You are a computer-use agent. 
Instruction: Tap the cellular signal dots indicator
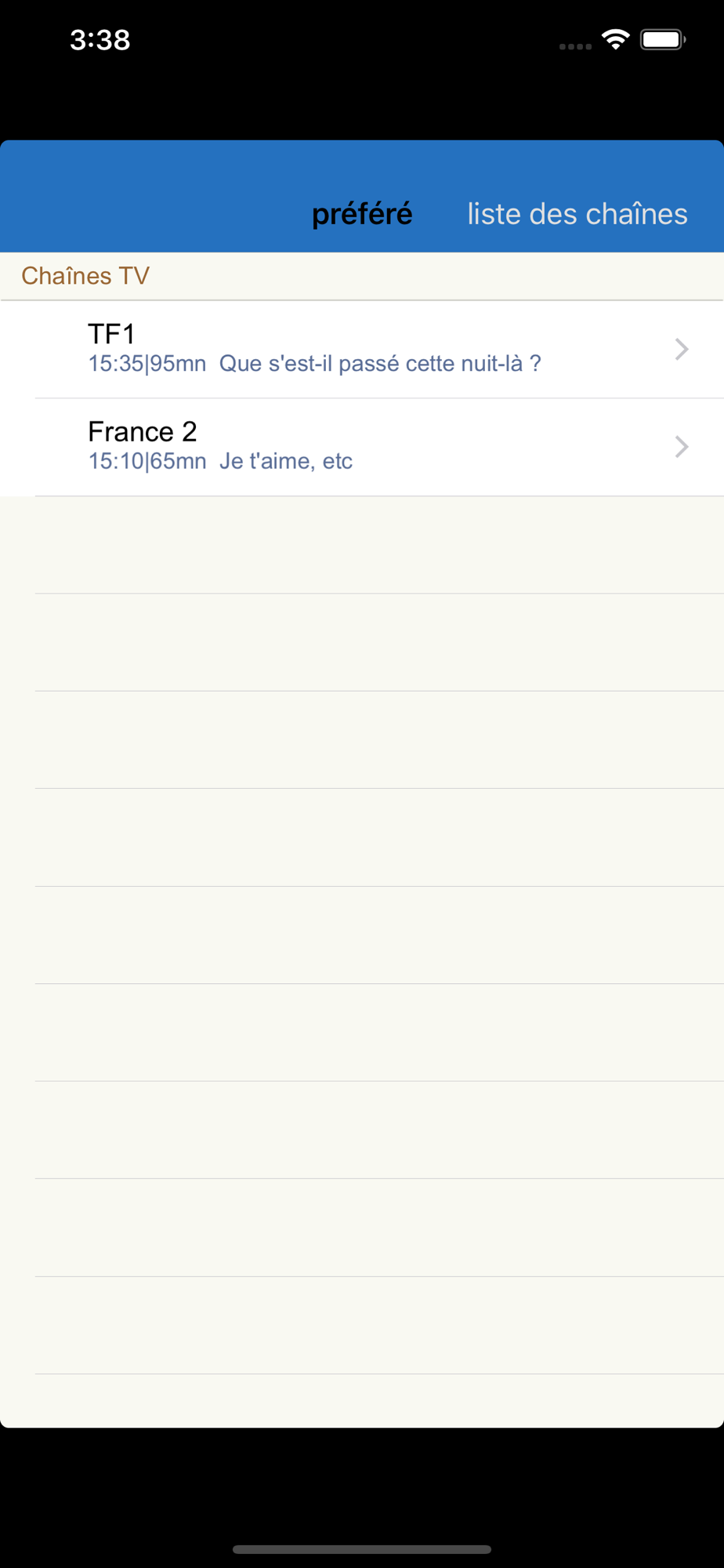coord(575,46)
